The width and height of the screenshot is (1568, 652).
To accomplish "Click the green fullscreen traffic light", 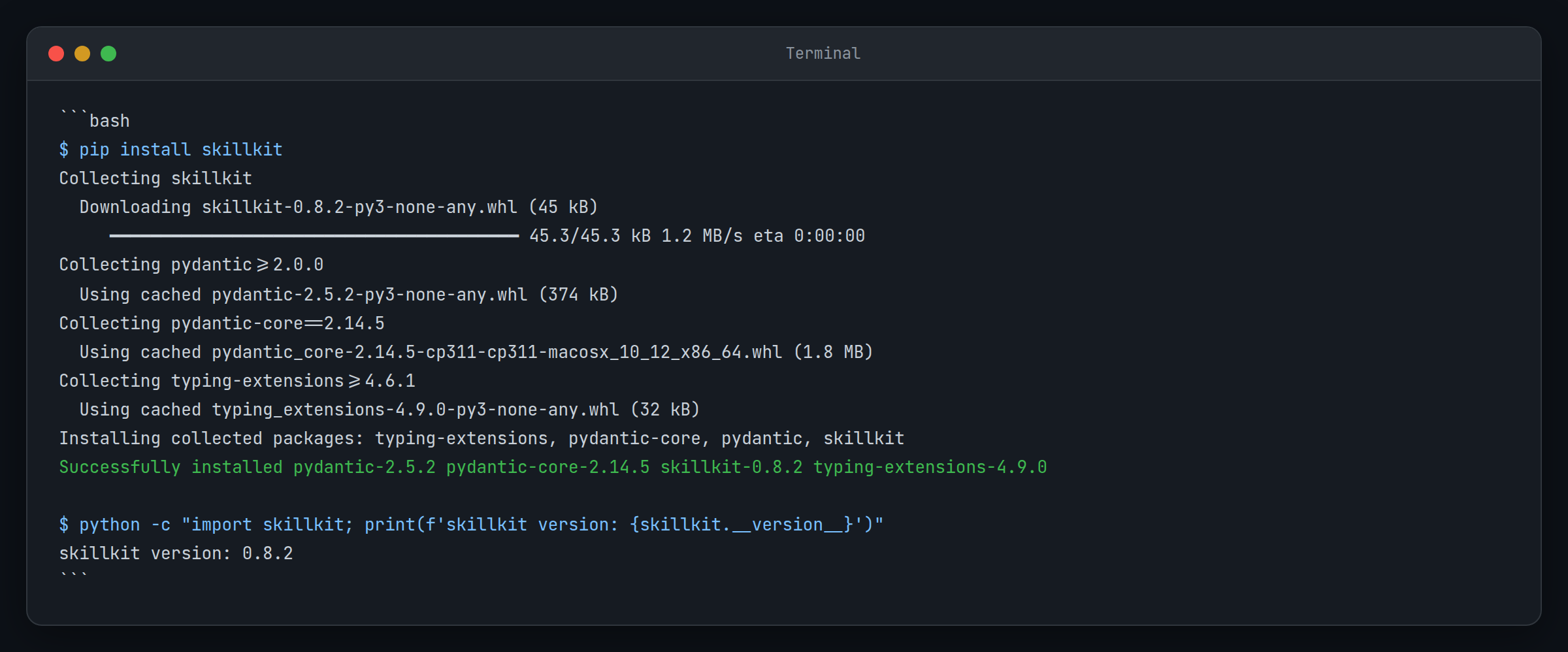I will [109, 53].
